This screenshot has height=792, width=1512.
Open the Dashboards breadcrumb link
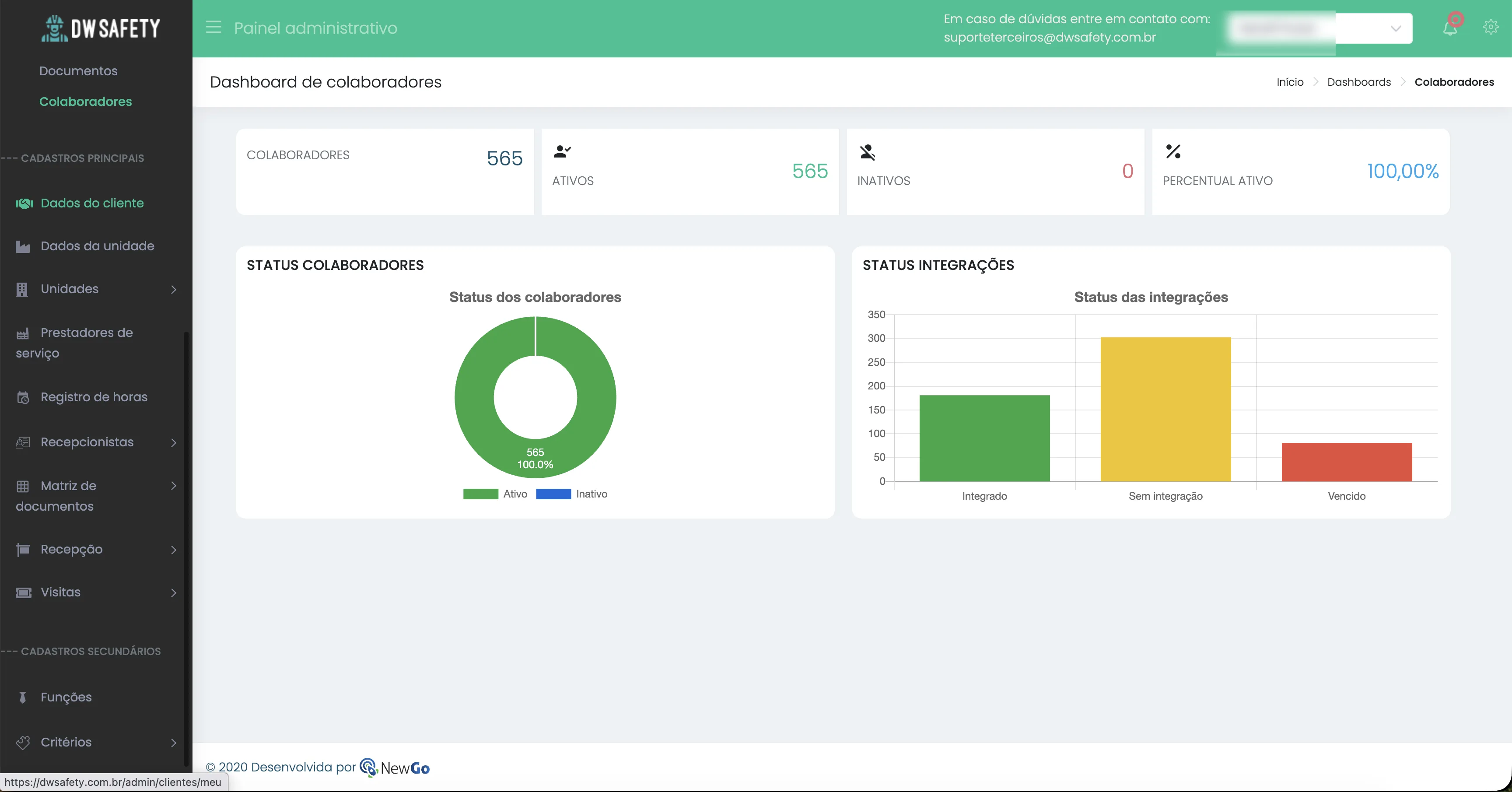click(1359, 82)
